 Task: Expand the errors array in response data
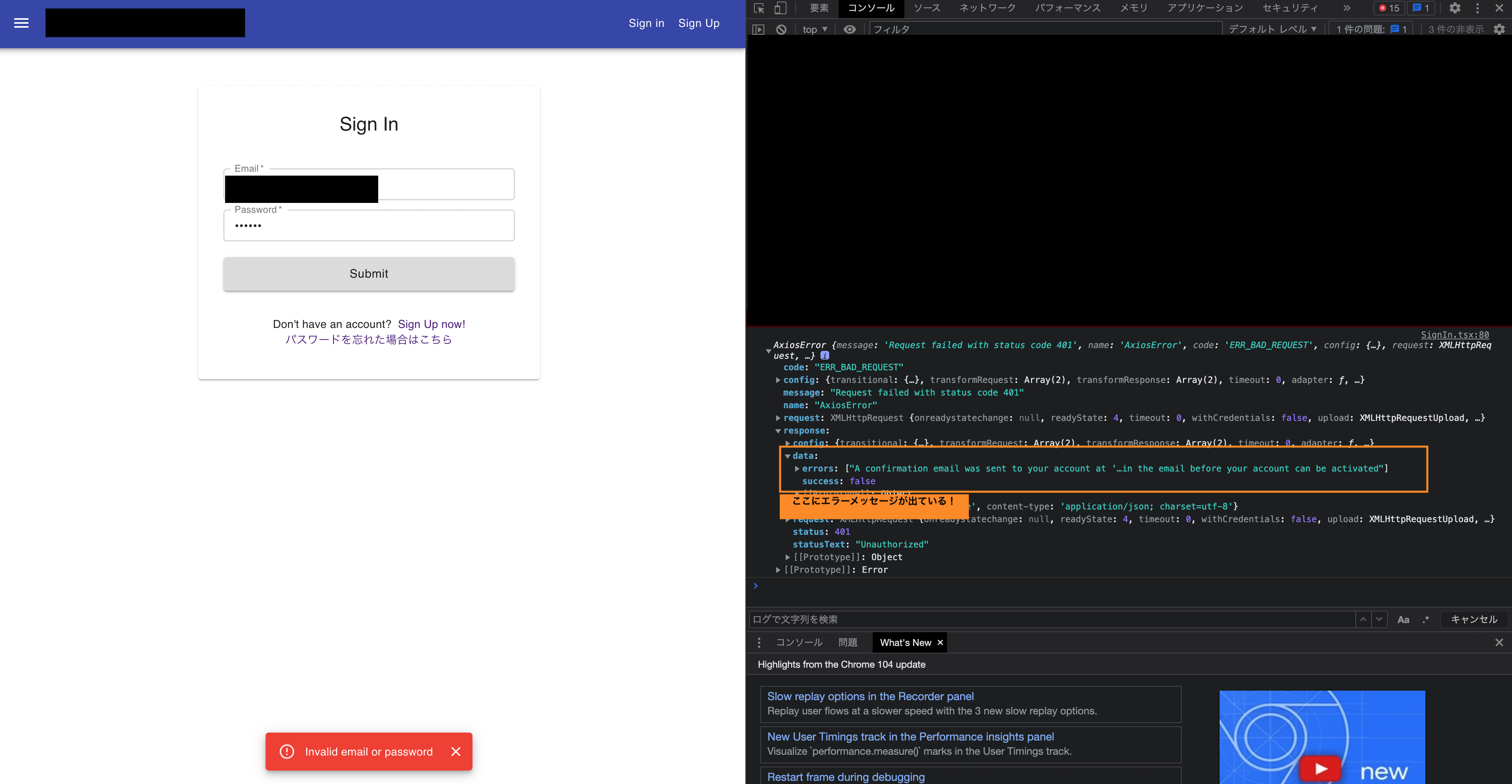pyautogui.click(x=797, y=469)
